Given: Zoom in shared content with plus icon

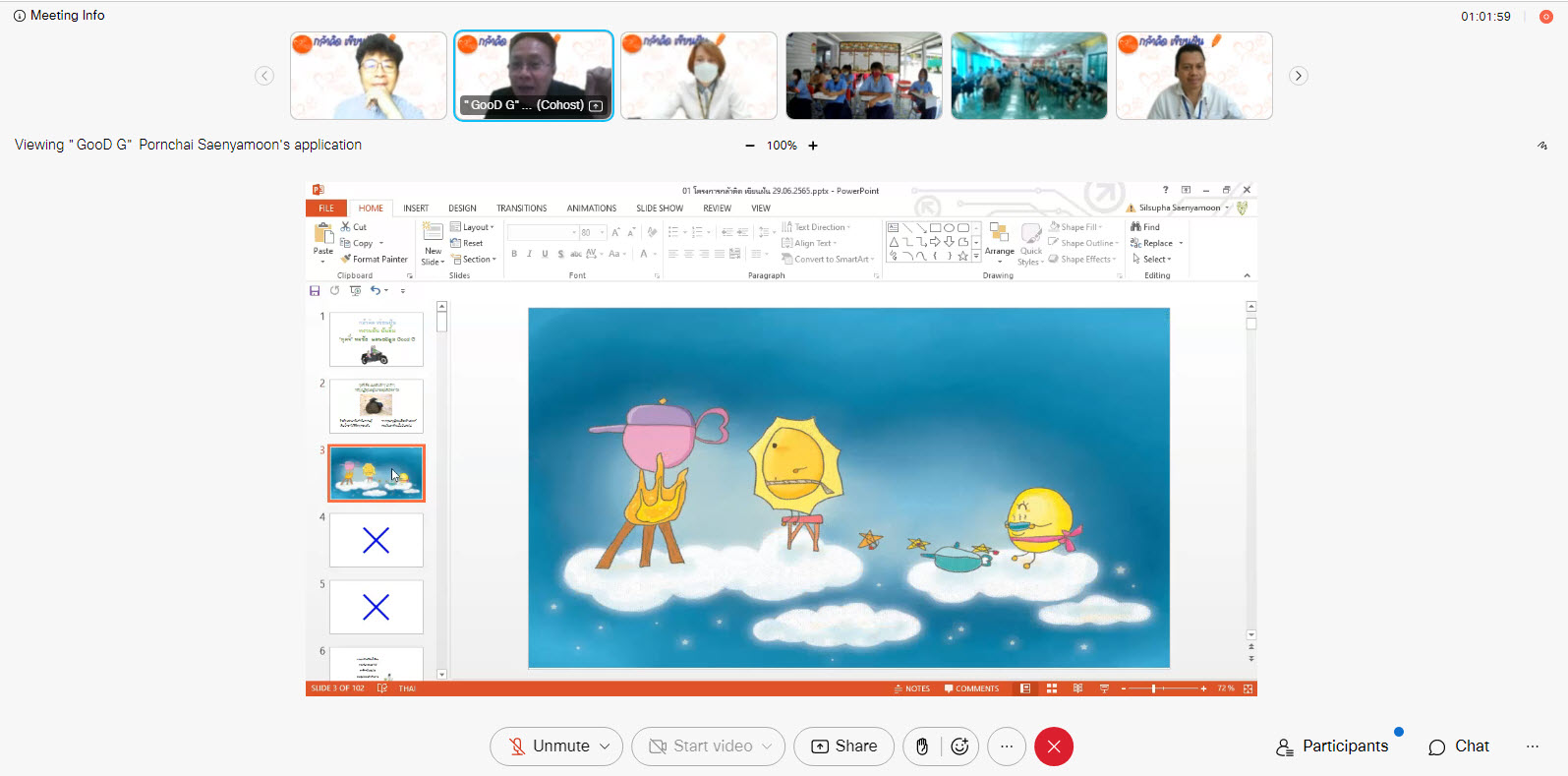Looking at the screenshot, I should pyautogui.click(x=813, y=146).
